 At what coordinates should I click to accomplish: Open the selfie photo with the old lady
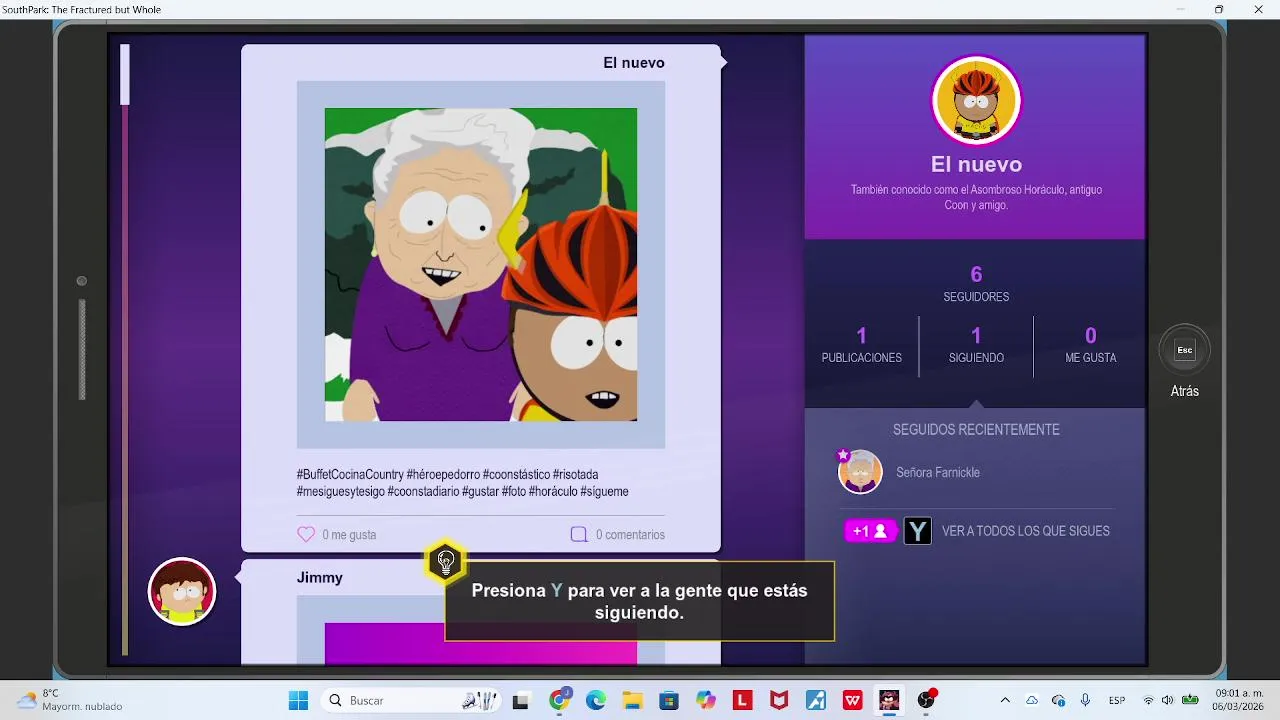point(481,264)
